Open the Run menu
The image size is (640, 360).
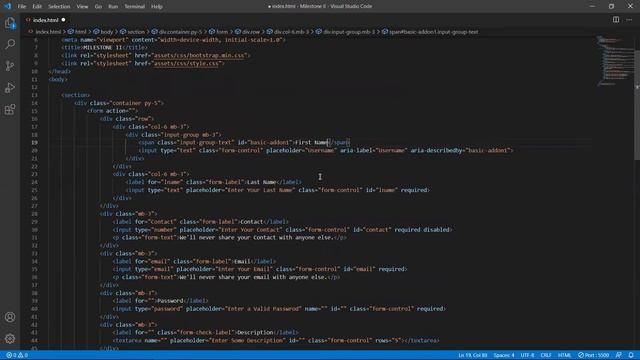tap(113, 7)
